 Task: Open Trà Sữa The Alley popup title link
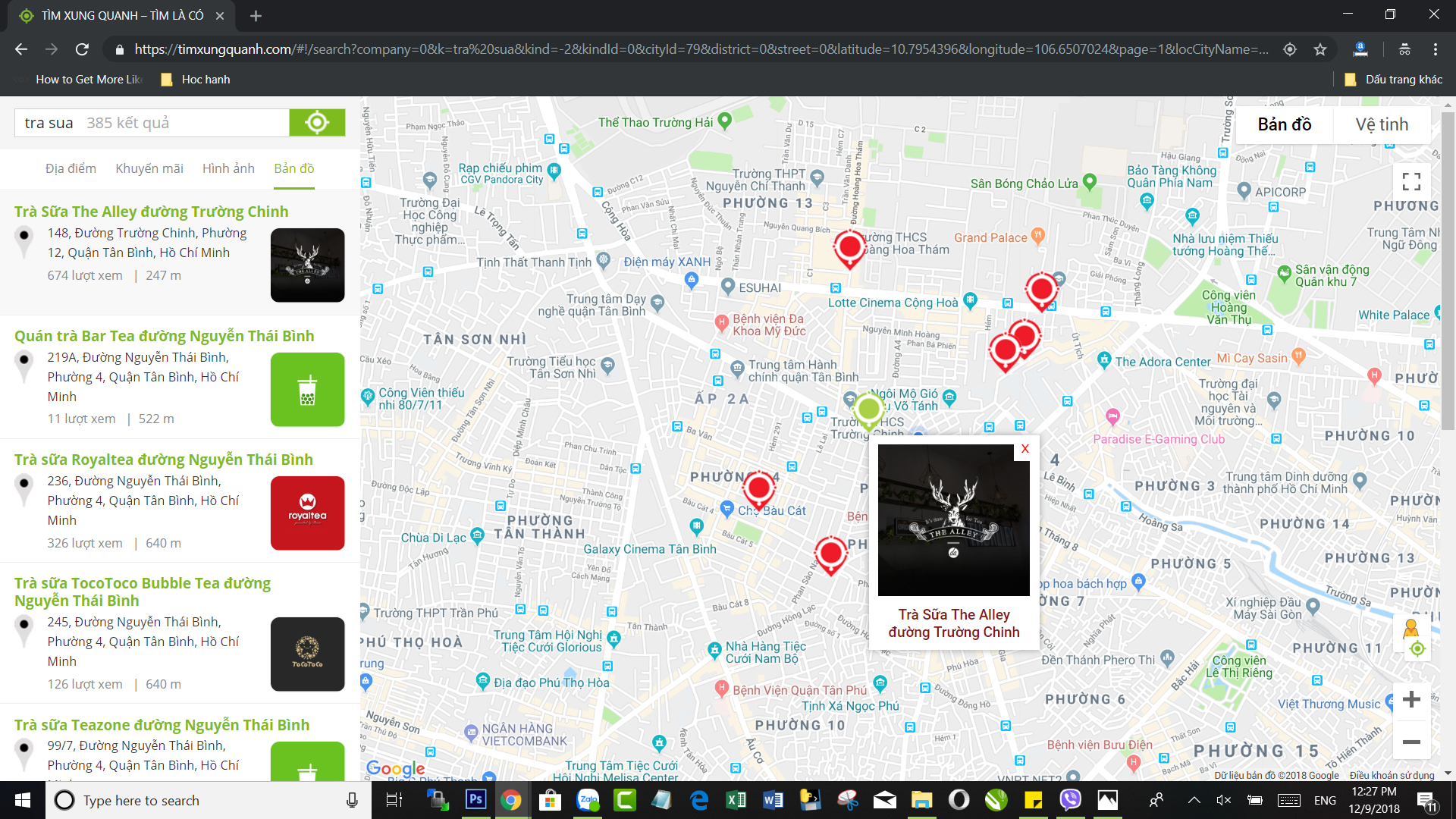coord(954,623)
